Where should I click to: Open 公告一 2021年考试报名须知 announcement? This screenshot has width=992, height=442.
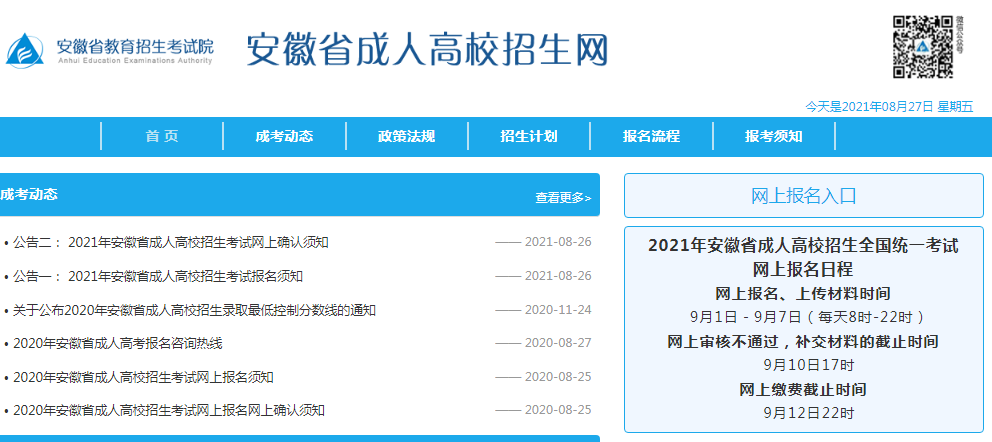point(158,276)
